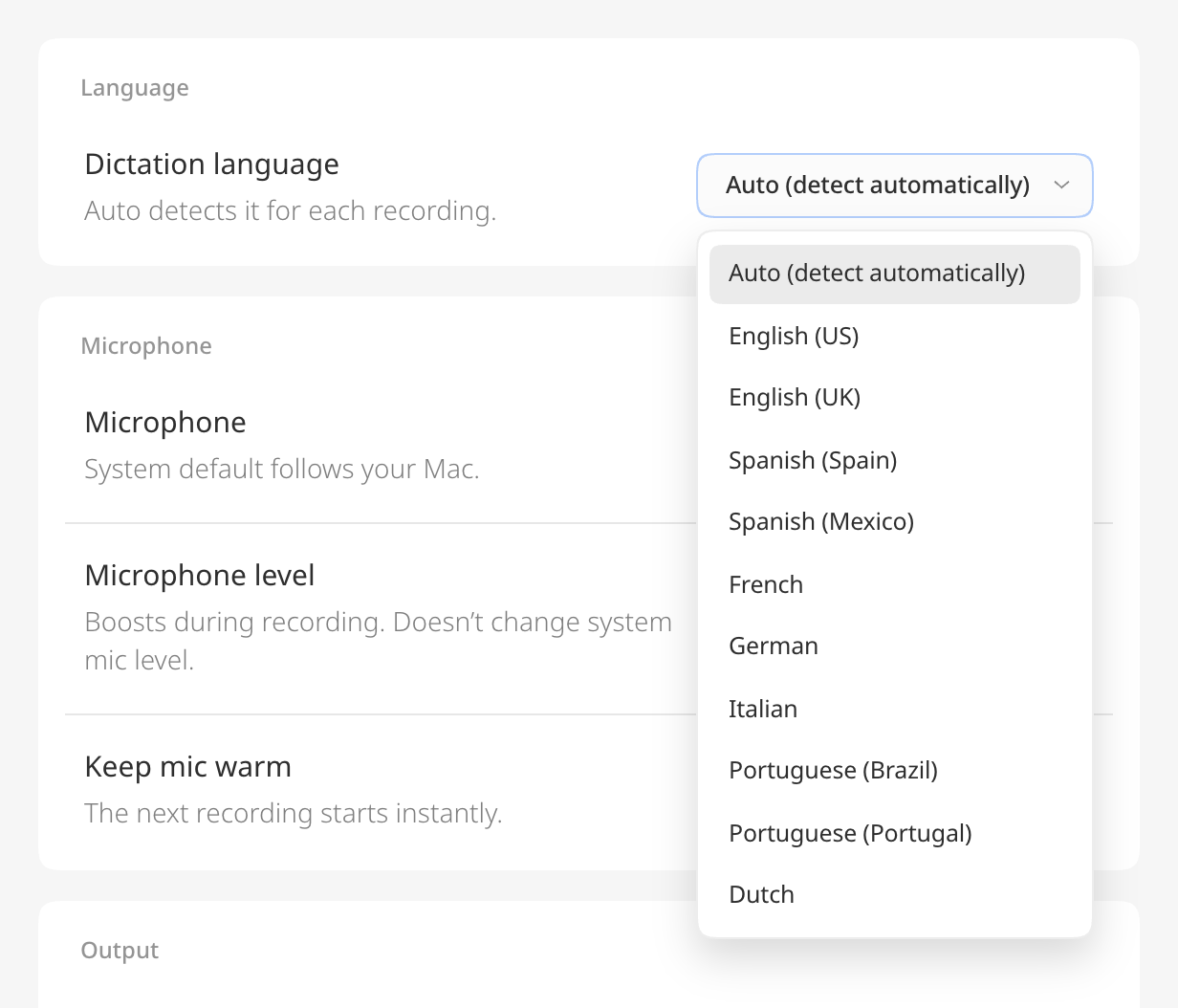Choose English (UK) from the language list
This screenshot has height=1008, width=1178.
click(x=894, y=398)
